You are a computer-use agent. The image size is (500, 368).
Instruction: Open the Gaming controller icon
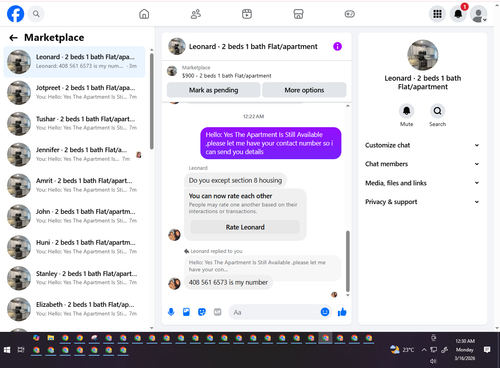point(349,14)
